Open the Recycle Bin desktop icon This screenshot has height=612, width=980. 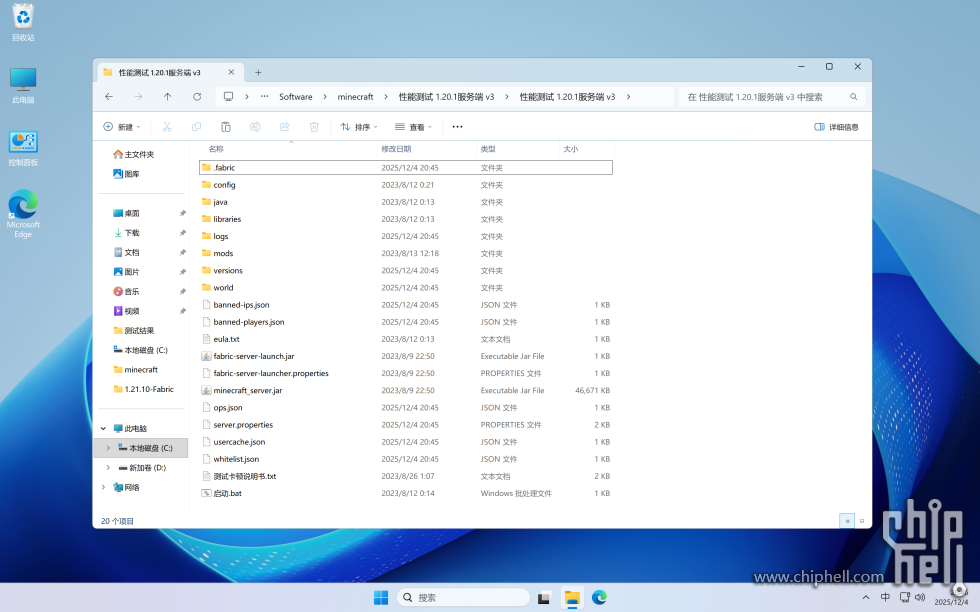[x=23, y=20]
